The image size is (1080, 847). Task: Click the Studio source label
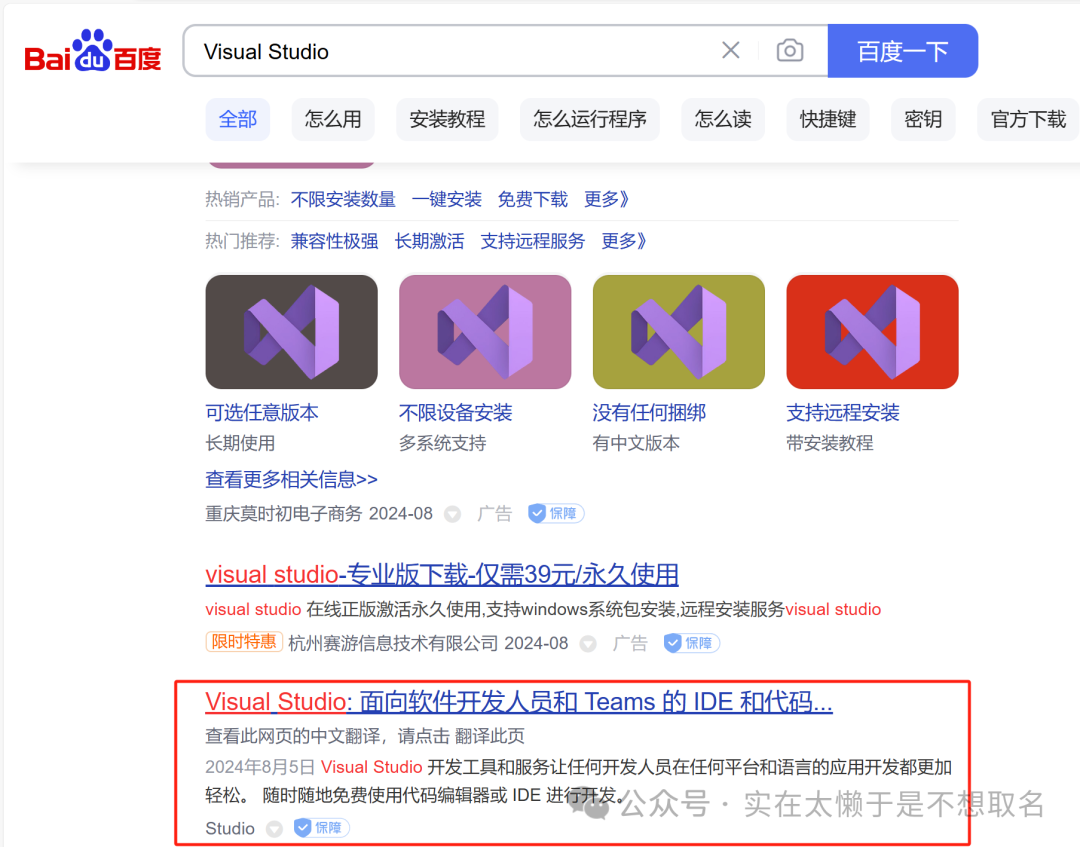230,828
